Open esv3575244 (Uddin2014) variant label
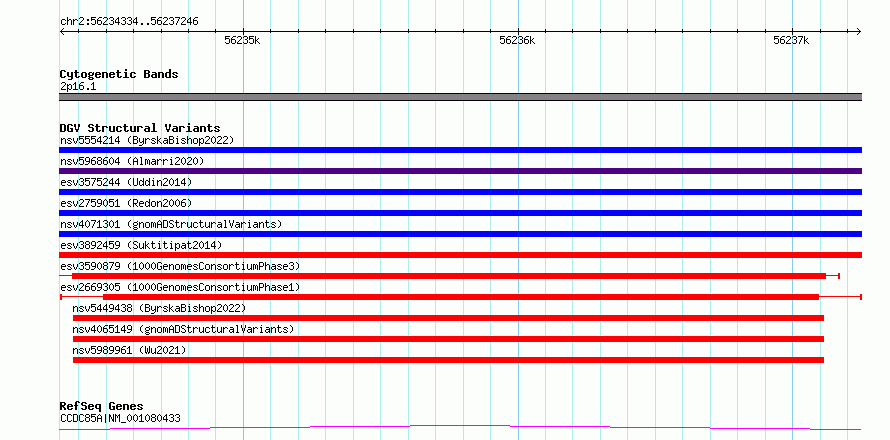 tap(126, 182)
